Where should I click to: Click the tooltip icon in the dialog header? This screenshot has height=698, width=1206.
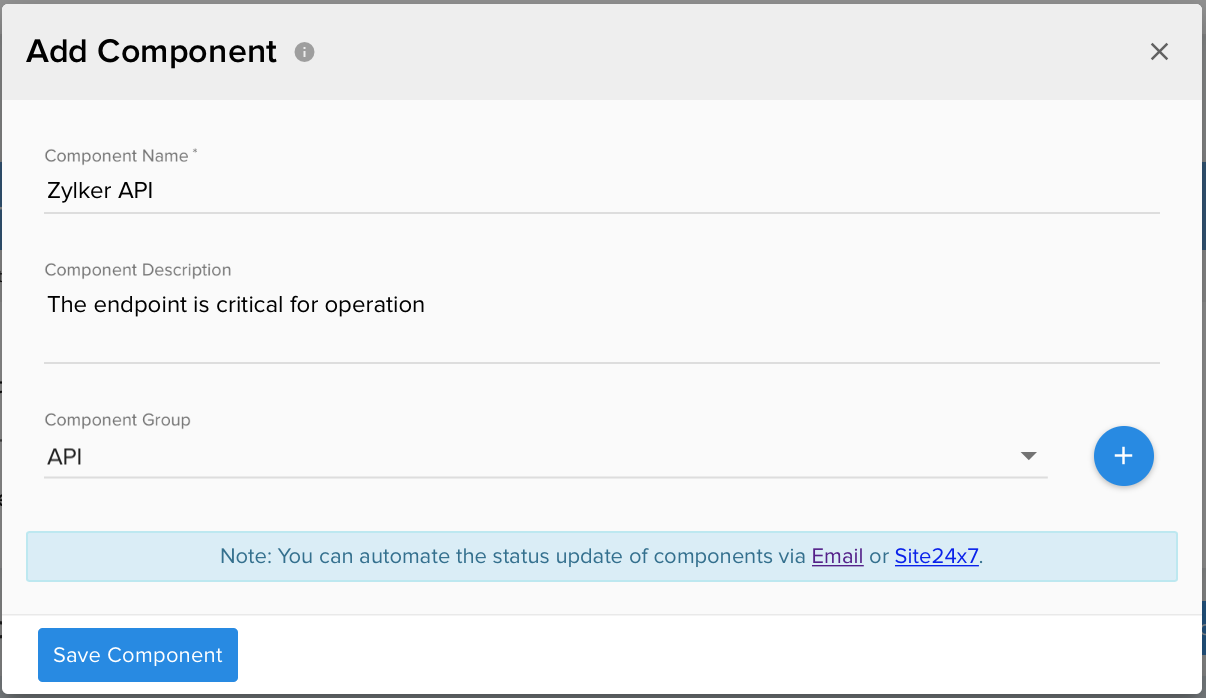click(x=304, y=50)
